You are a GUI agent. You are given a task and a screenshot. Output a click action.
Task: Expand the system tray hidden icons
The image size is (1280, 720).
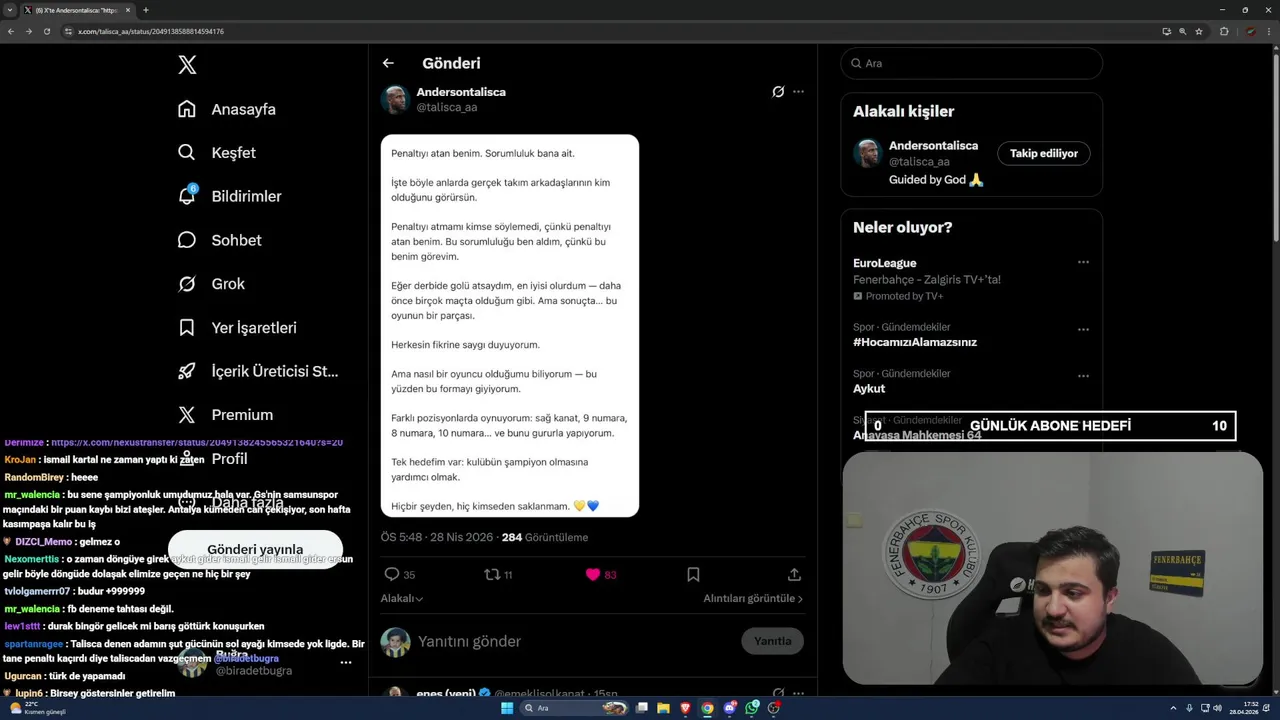1174,708
